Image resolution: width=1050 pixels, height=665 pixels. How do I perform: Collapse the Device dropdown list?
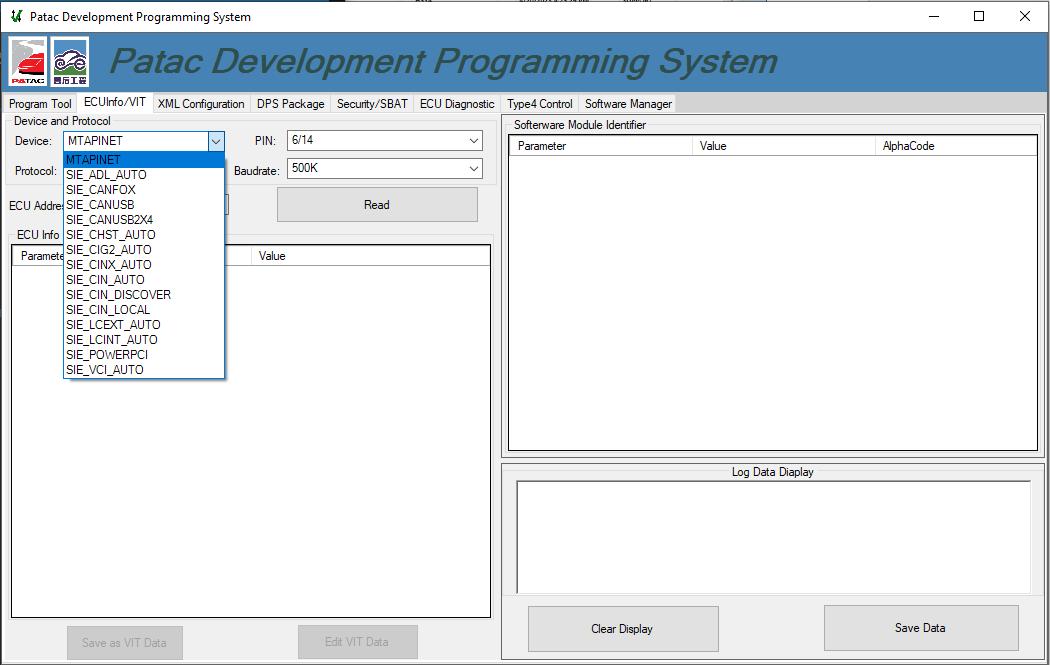[x=216, y=140]
